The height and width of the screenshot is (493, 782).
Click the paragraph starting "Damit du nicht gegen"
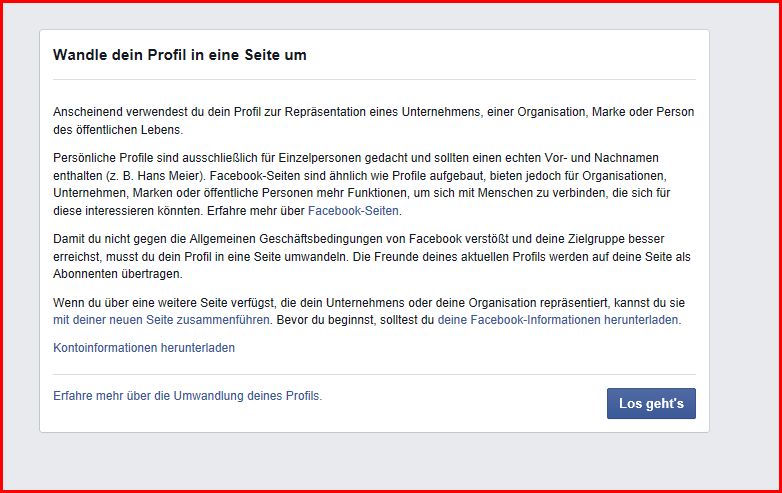point(373,256)
